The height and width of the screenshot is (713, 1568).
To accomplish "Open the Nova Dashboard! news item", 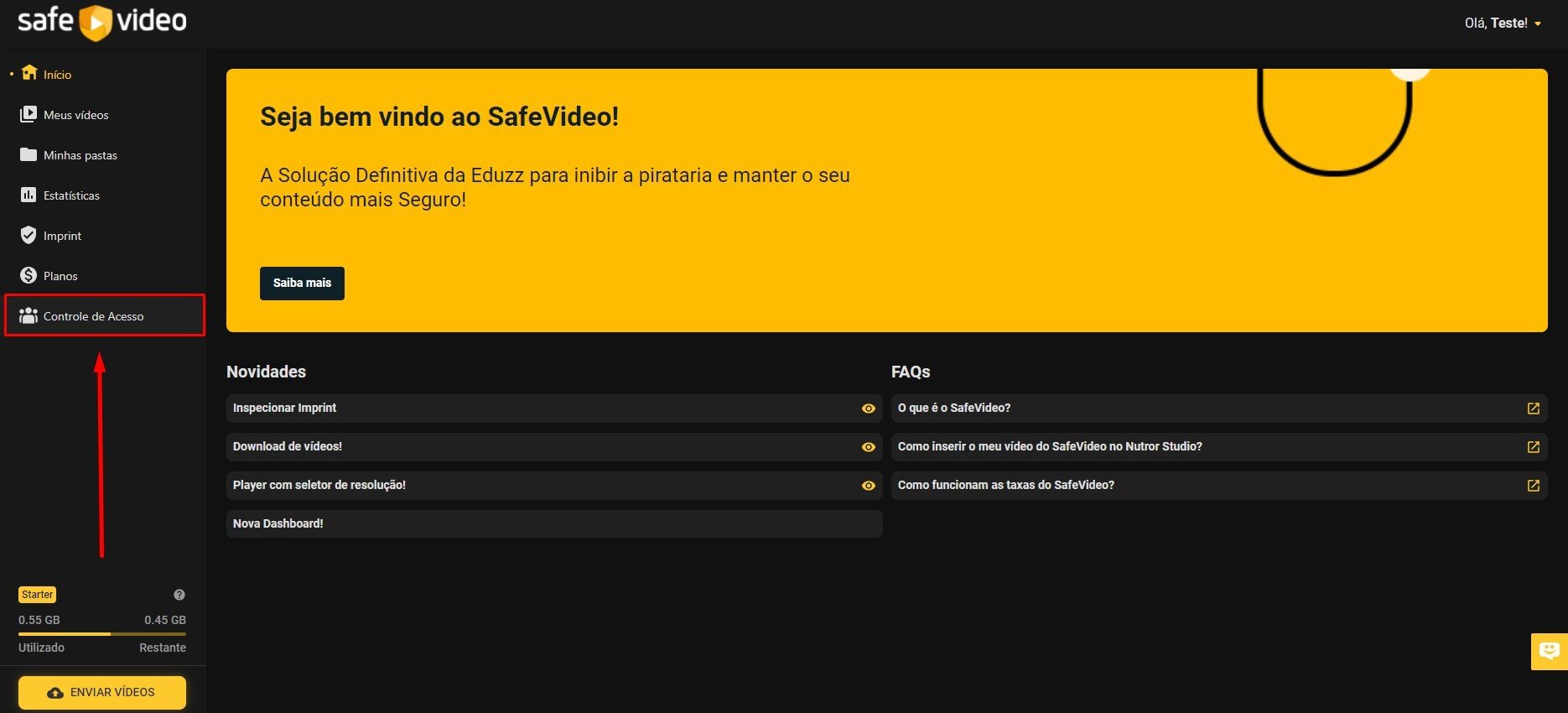I will tap(553, 523).
